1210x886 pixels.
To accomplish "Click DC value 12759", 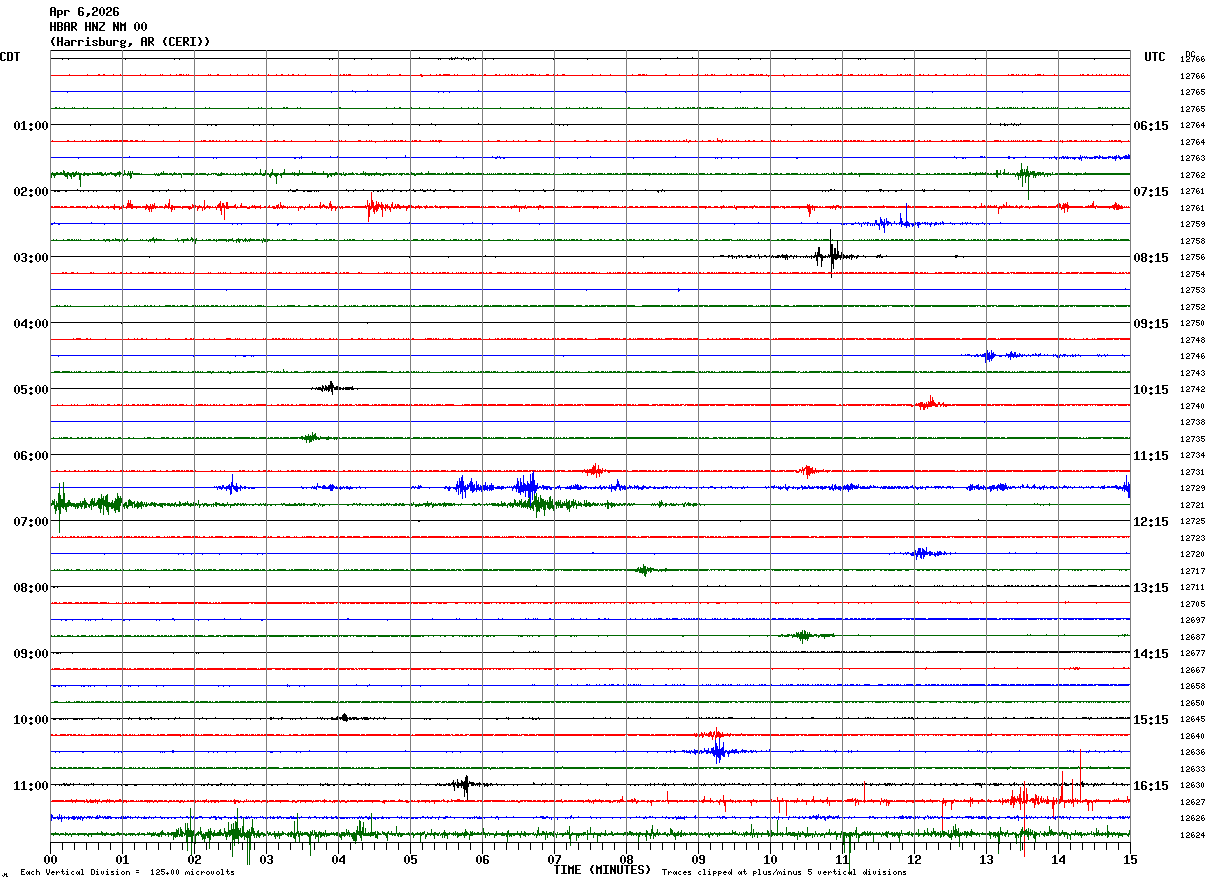I will click(1192, 225).
